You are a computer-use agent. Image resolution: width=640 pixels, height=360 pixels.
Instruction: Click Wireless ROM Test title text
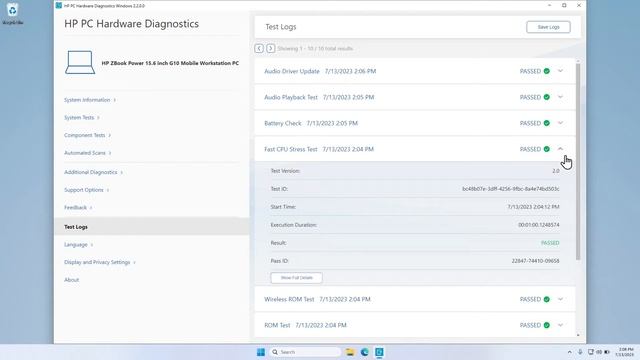[x=289, y=299]
